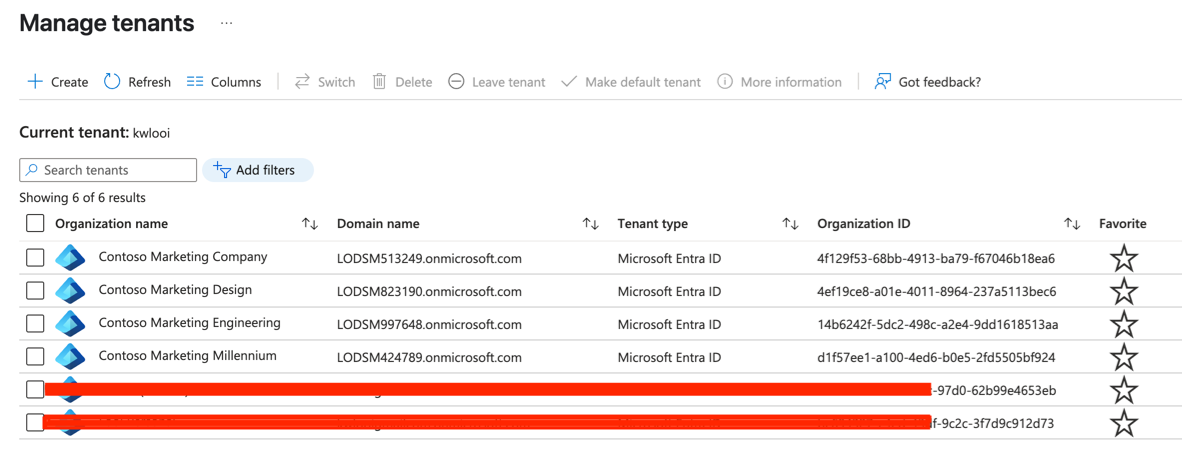The height and width of the screenshot is (452, 1183).
Task: Check the select-all header checkbox
Action: point(35,223)
